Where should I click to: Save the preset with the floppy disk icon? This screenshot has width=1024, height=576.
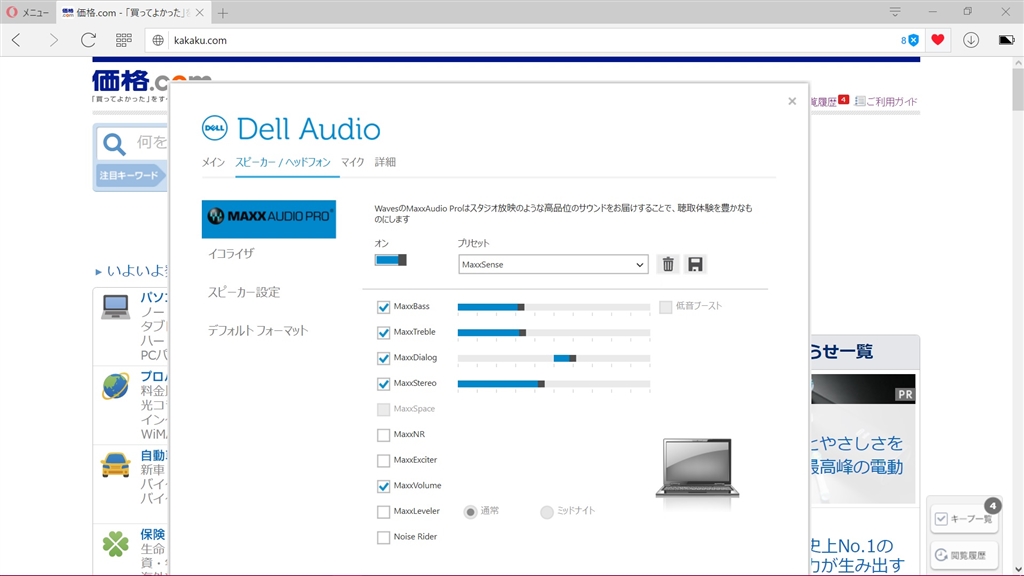[x=695, y=264]
